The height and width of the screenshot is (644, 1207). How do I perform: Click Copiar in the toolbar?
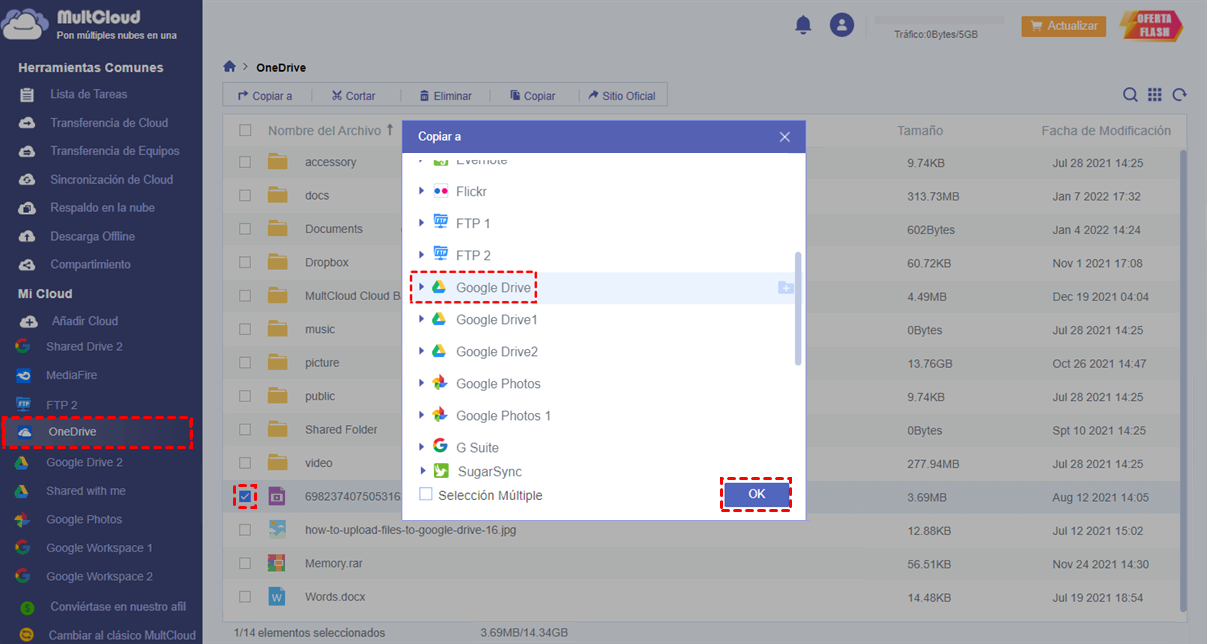532,96
